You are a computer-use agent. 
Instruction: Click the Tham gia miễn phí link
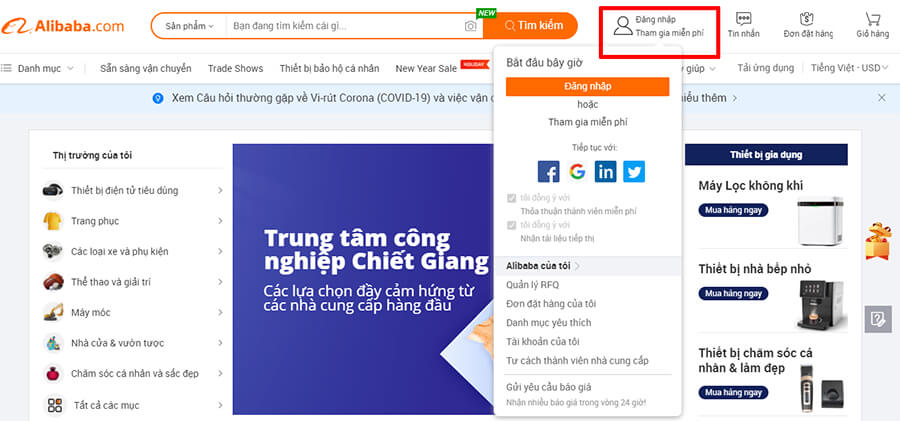(588, 122)
